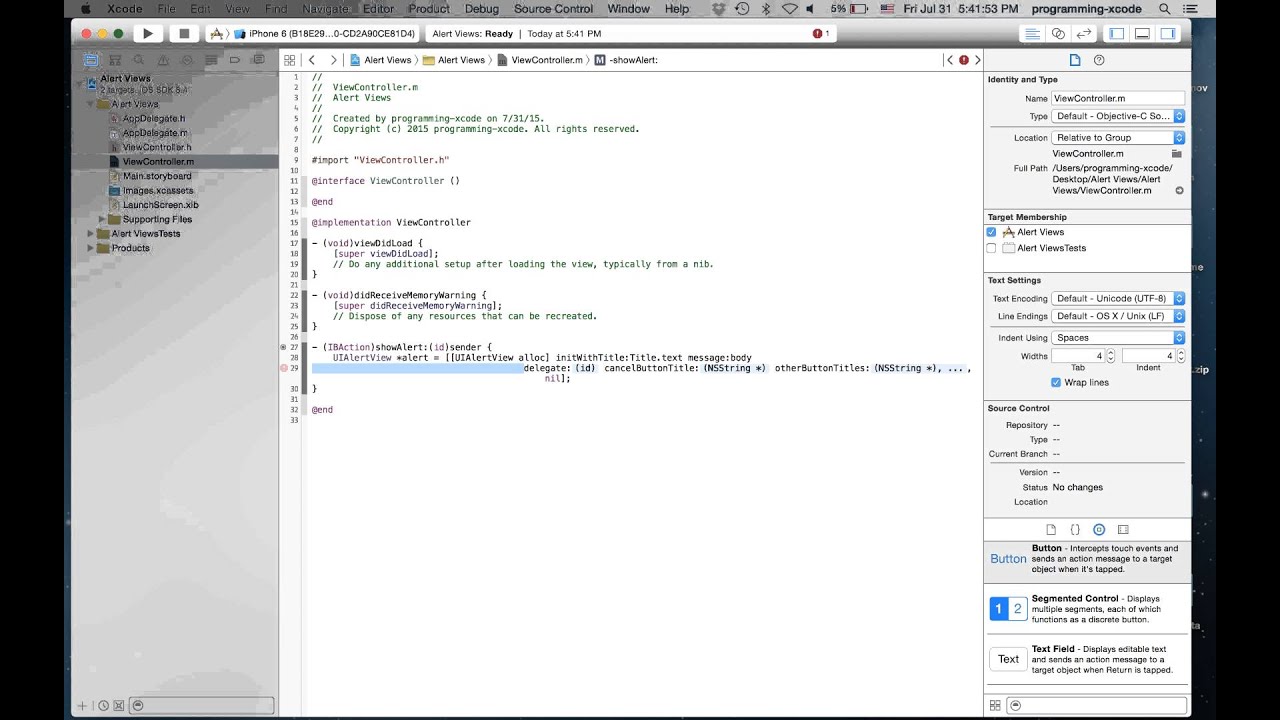Image resolution: width=1280 pixels, height=720 pixels.
Task: Open the Location Relative to Group dropdown
Action: (x=1118, y=138)
